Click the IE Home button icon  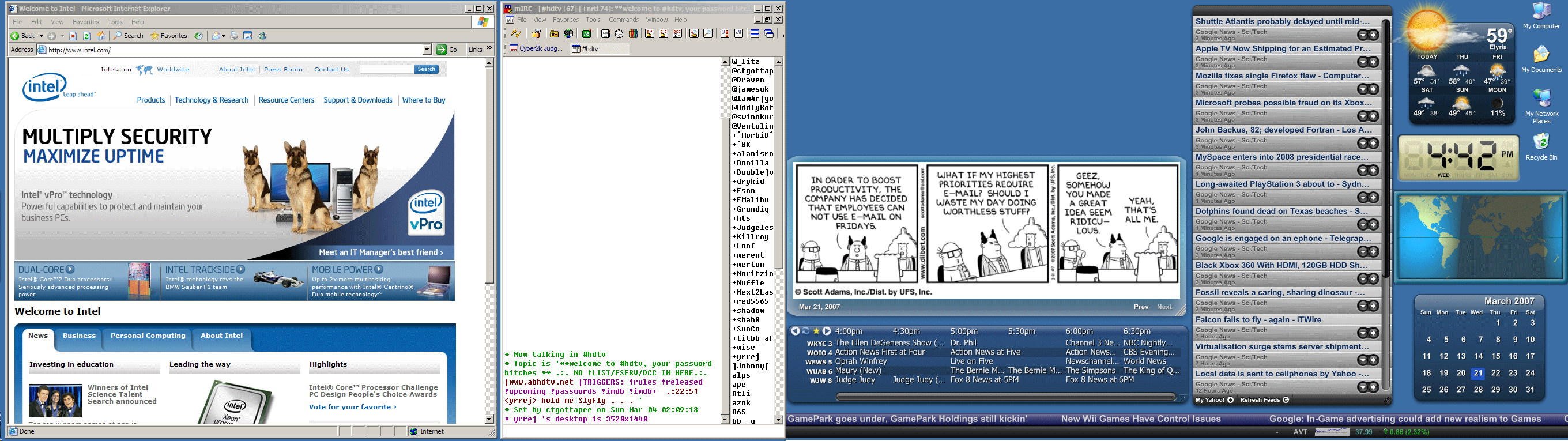101,36
